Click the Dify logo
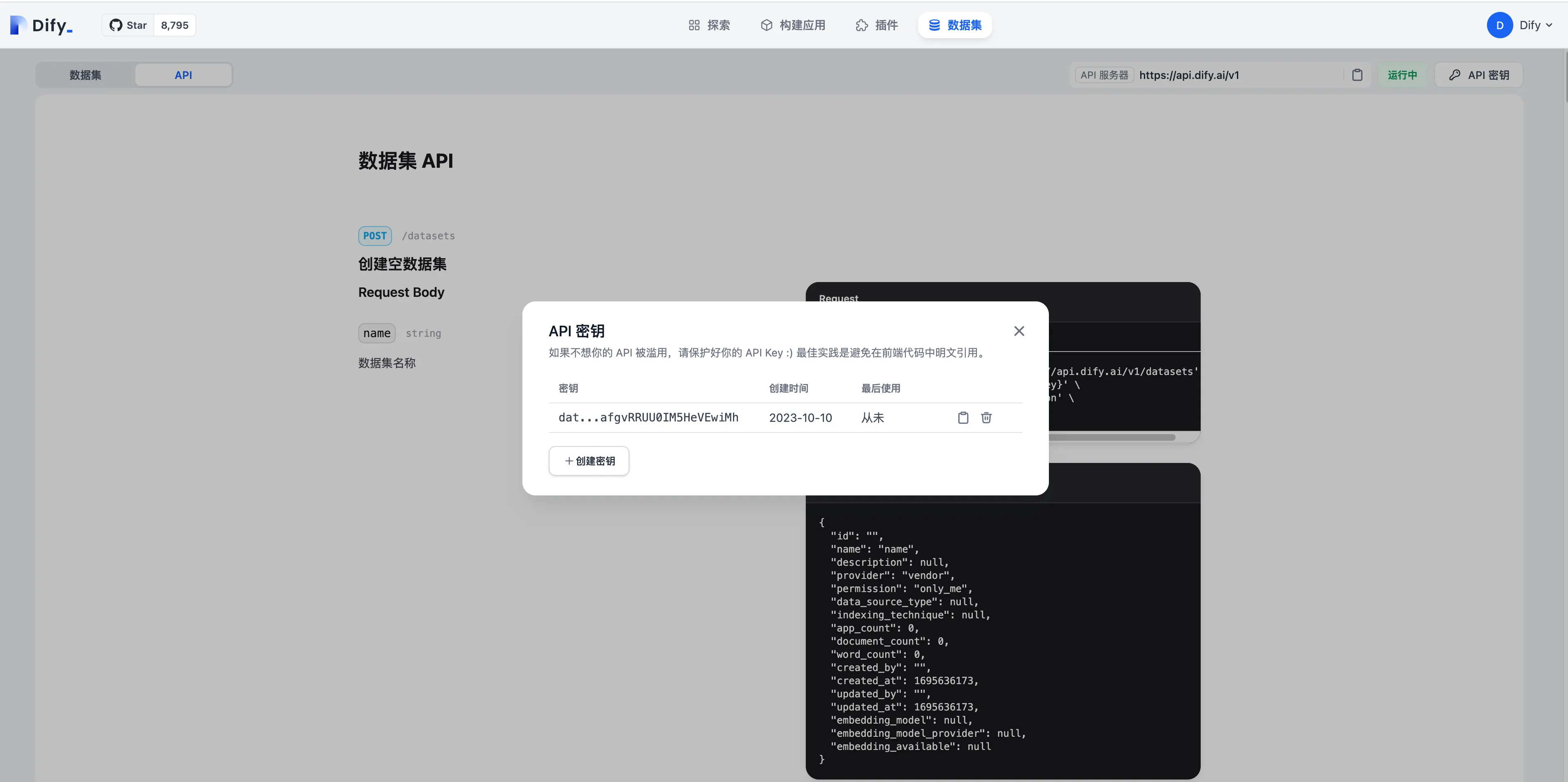 [42, 25]
